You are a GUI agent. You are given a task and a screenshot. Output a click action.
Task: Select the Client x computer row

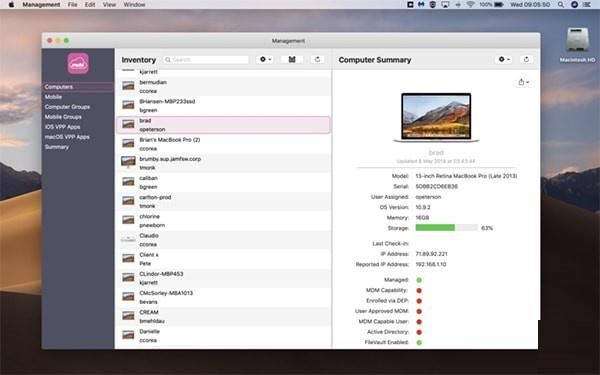[223, 259]
